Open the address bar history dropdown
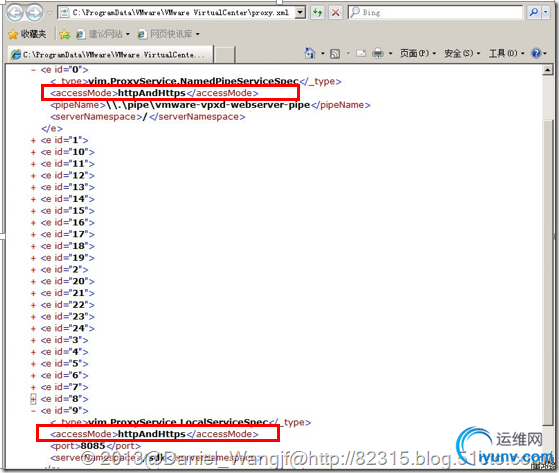This screenshot has width=559, height=473. 301,13
